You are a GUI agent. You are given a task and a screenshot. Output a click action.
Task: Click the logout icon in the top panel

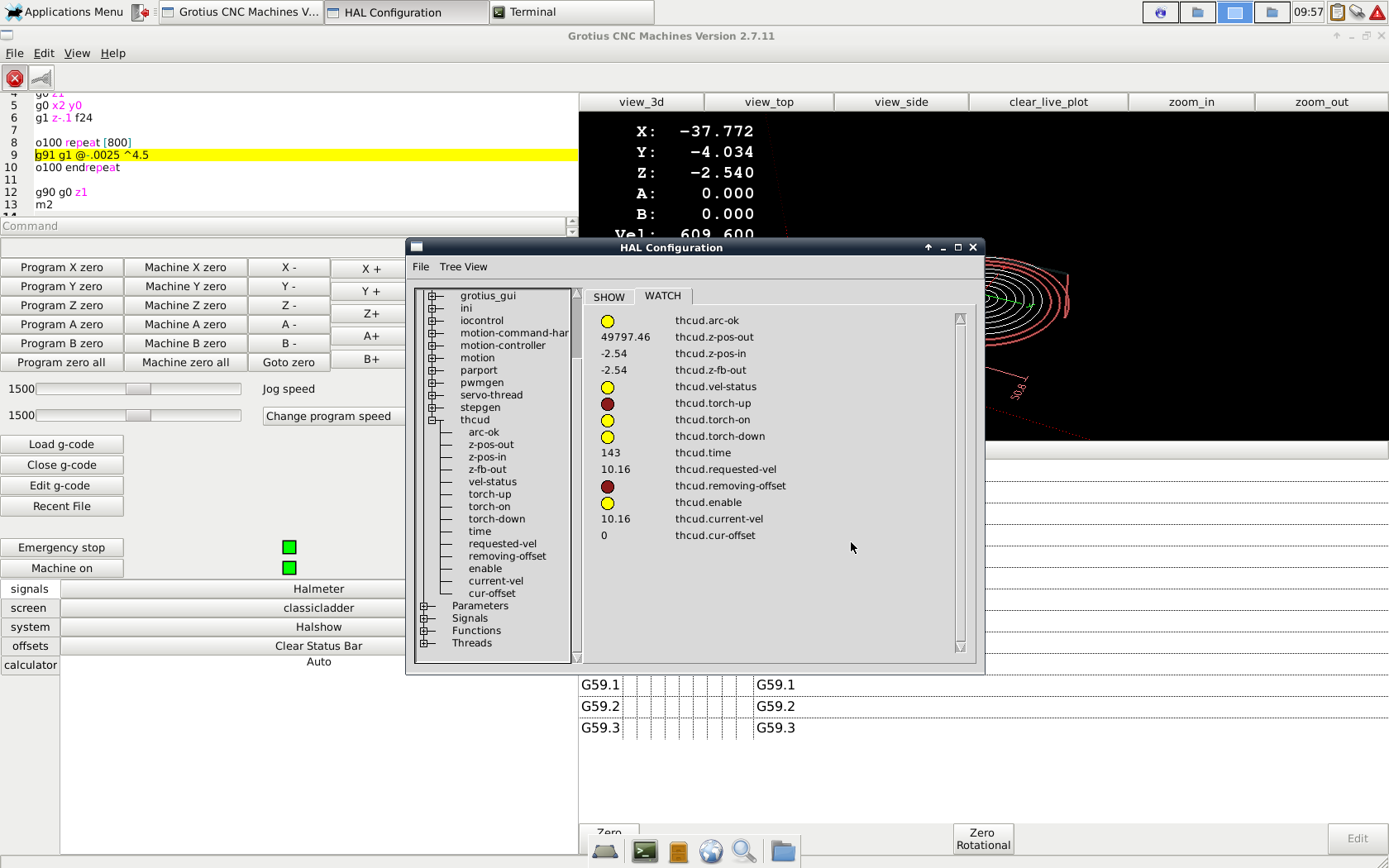coord(141,12)
